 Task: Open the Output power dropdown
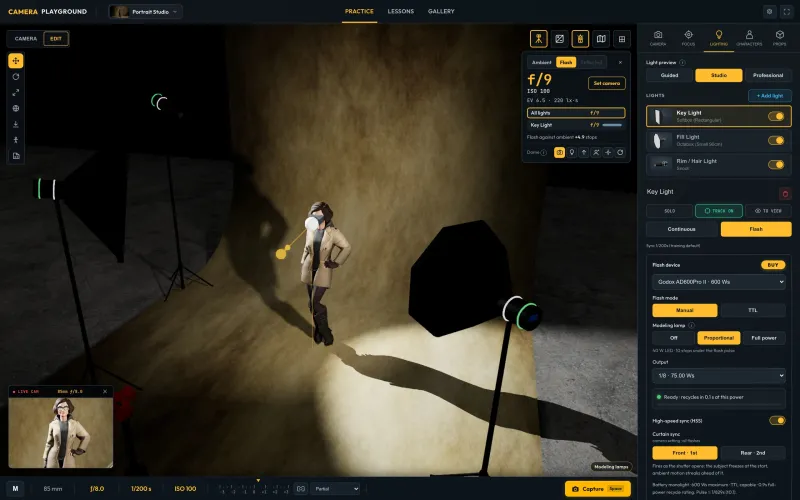coord(718,376)
